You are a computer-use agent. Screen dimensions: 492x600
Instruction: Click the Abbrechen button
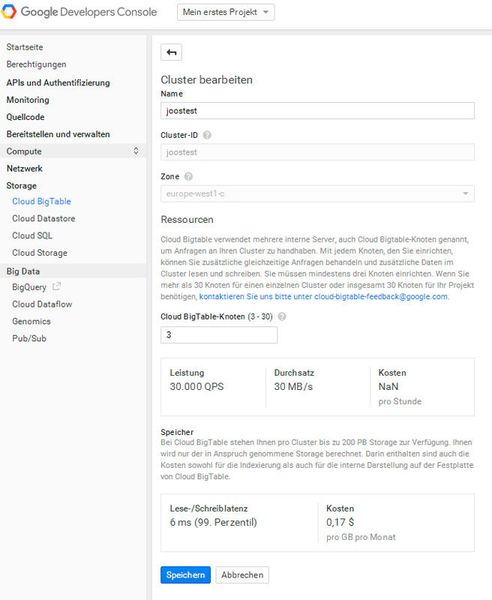(242, 575)
